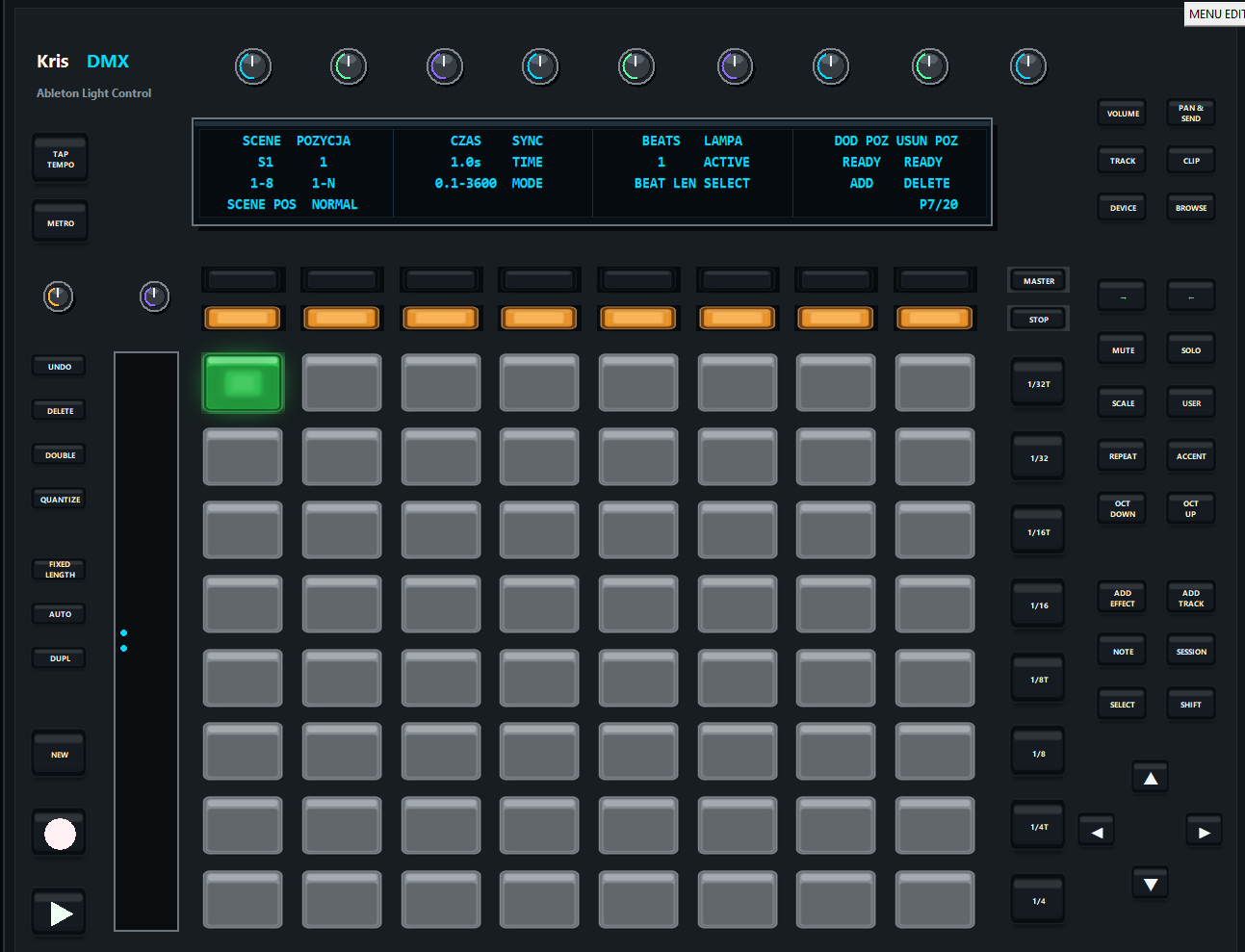Click the dark button above the first orange button
This screenshot has height=952, width=1245.
pyautogui.click(x=243, y=279)
